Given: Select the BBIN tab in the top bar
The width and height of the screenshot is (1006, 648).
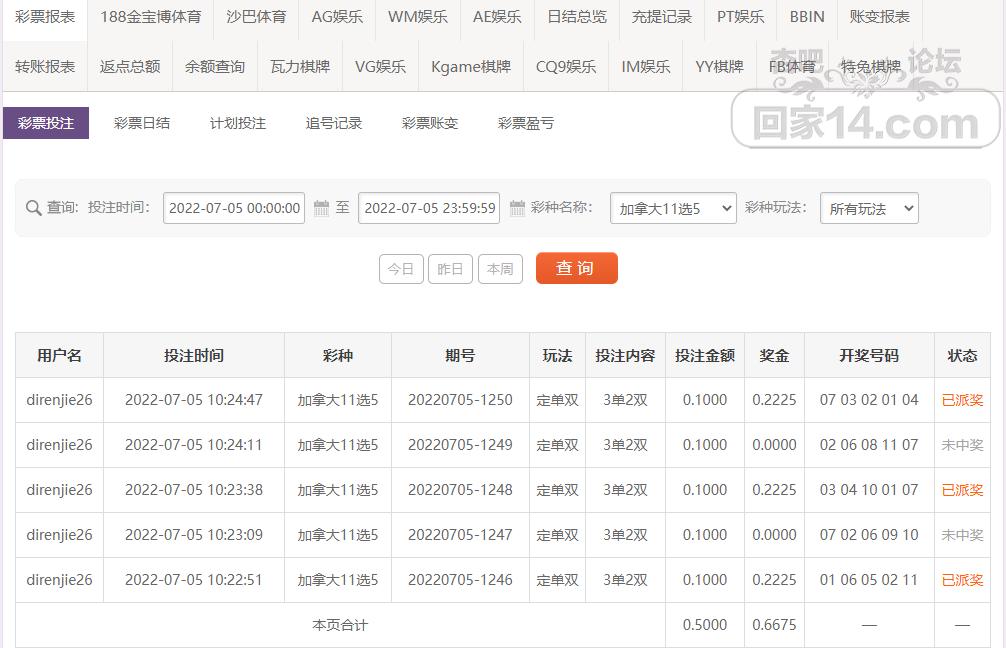Looking at the screenshot, I should point(805,17).
